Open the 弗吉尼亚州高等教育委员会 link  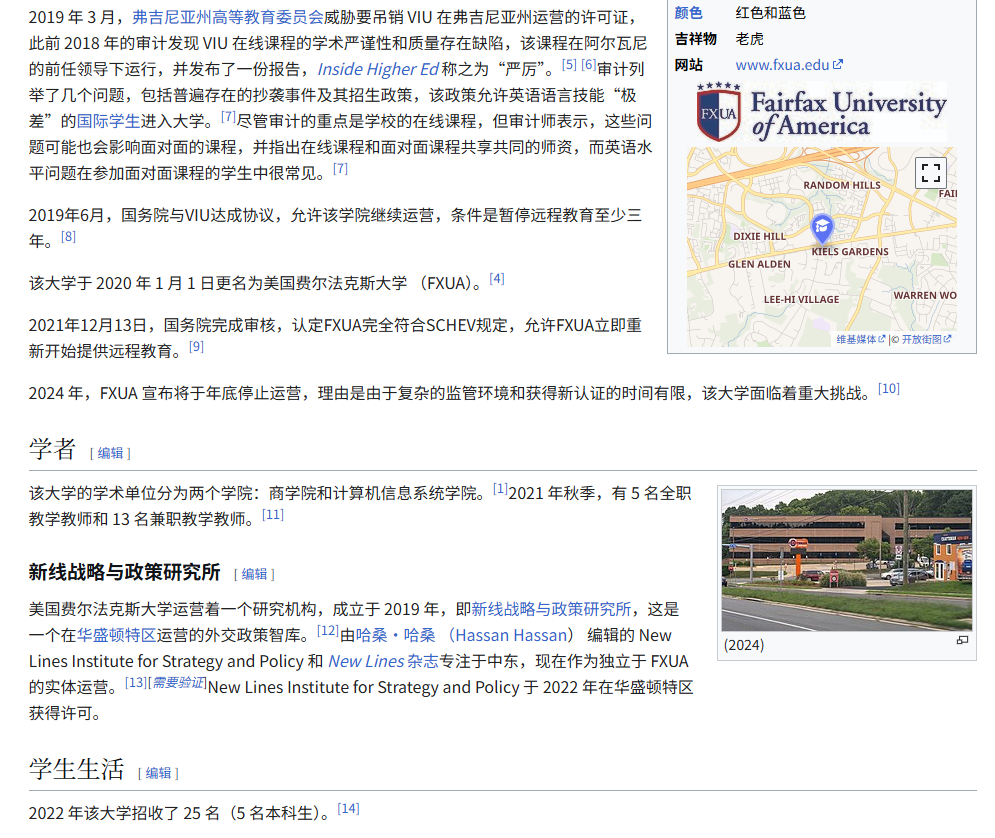point(228,17)
